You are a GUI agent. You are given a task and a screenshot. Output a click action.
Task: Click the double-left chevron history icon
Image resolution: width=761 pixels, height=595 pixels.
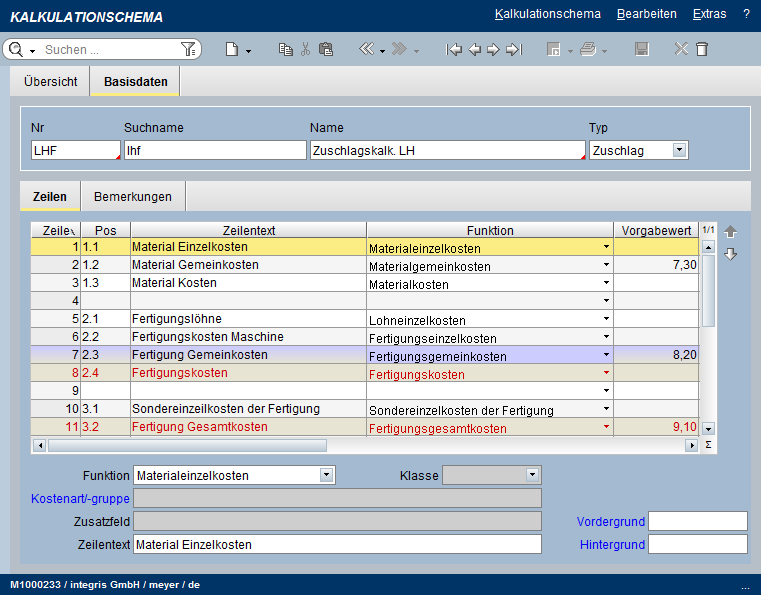367,49
